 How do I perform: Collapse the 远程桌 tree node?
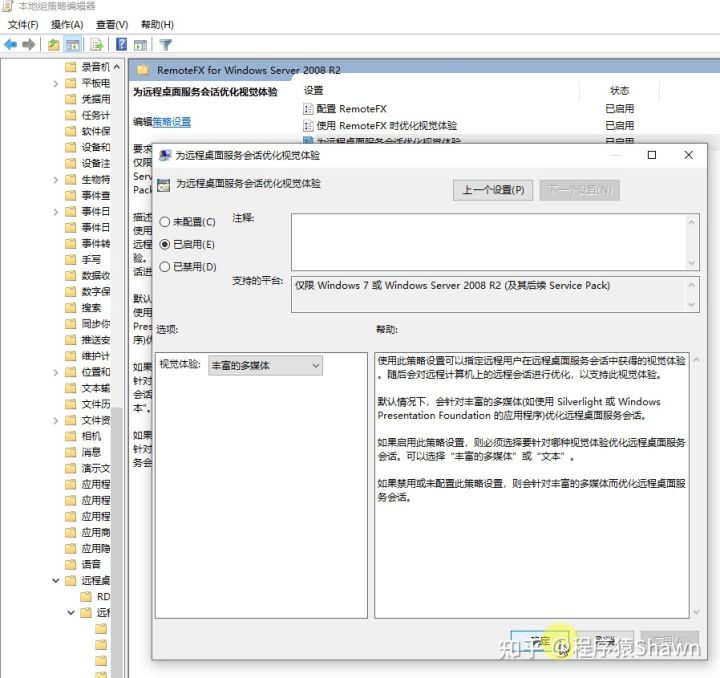pyautogui.click(x=56, y=581)
